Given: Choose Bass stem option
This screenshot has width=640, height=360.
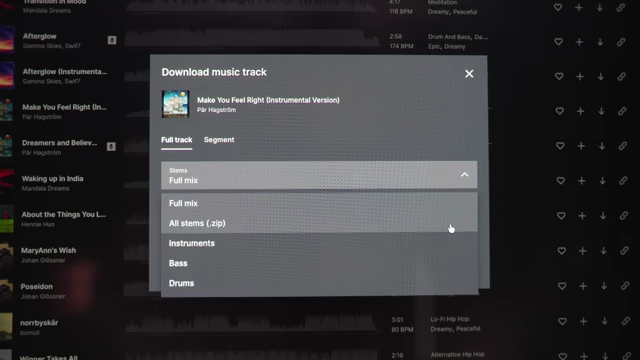Looking at the screenshot, I should (319, 263).
